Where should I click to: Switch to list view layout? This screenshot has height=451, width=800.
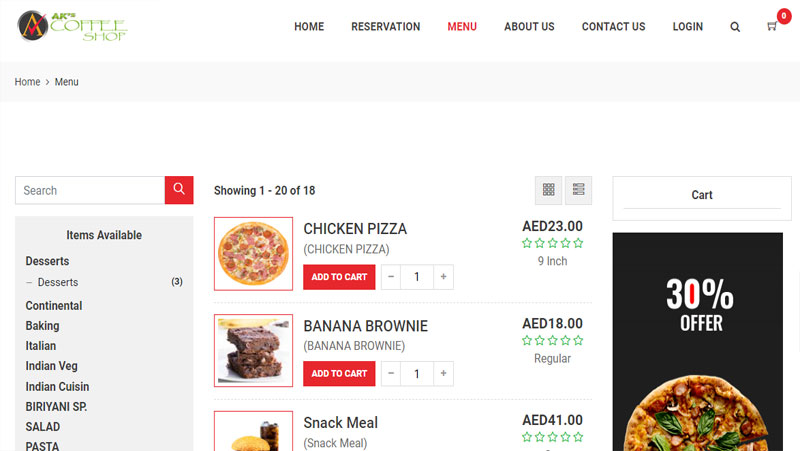pyautogui.click(x=578, y=190)
